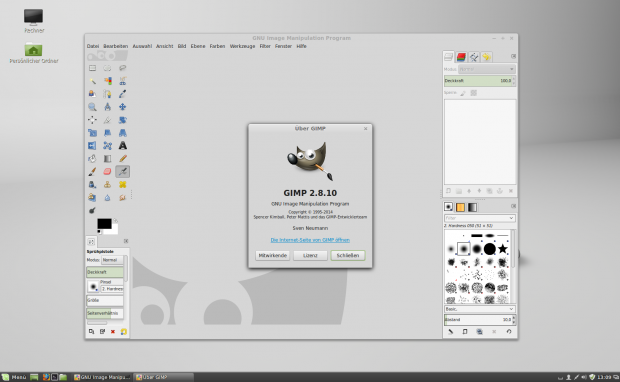620x382 pixels.
Task: Open the Werkzeuge menu
Action: tap(242, 46)
